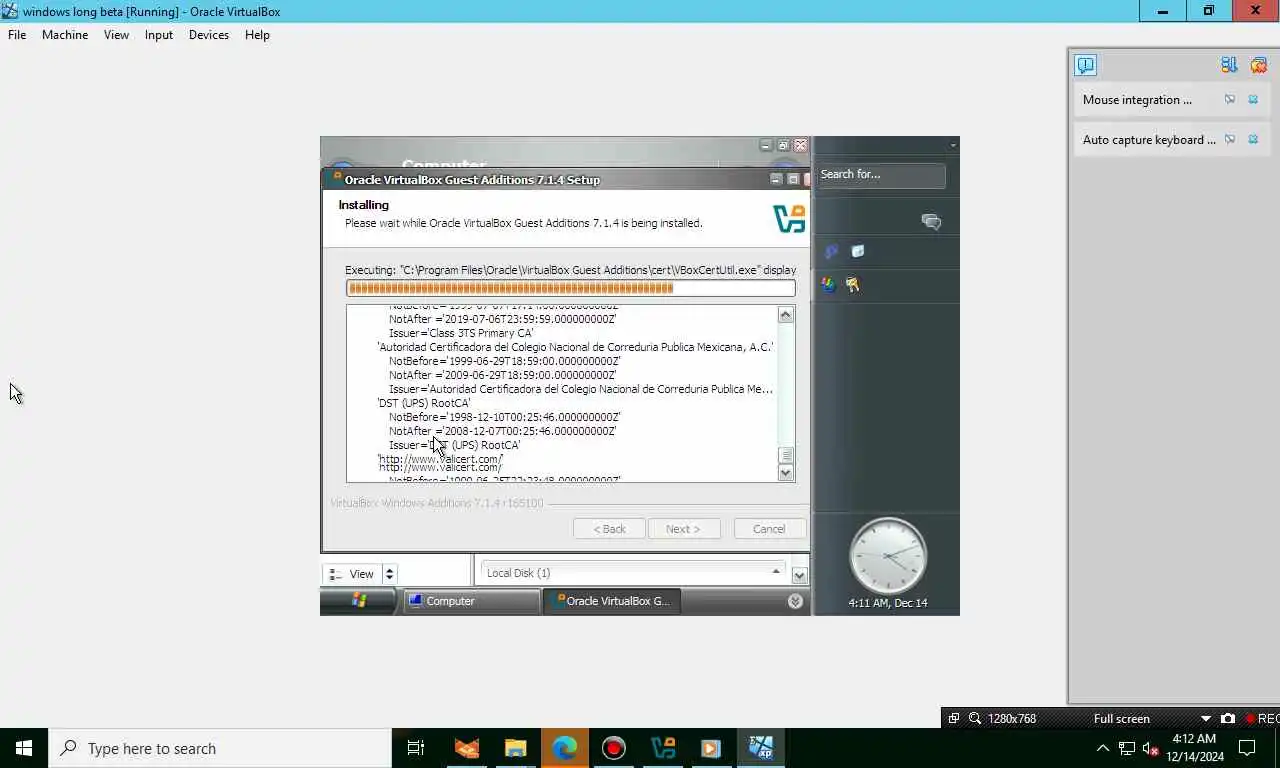Open the orange app icon next to Task View
Viewport: 1280px width, 768px height.
466,748
